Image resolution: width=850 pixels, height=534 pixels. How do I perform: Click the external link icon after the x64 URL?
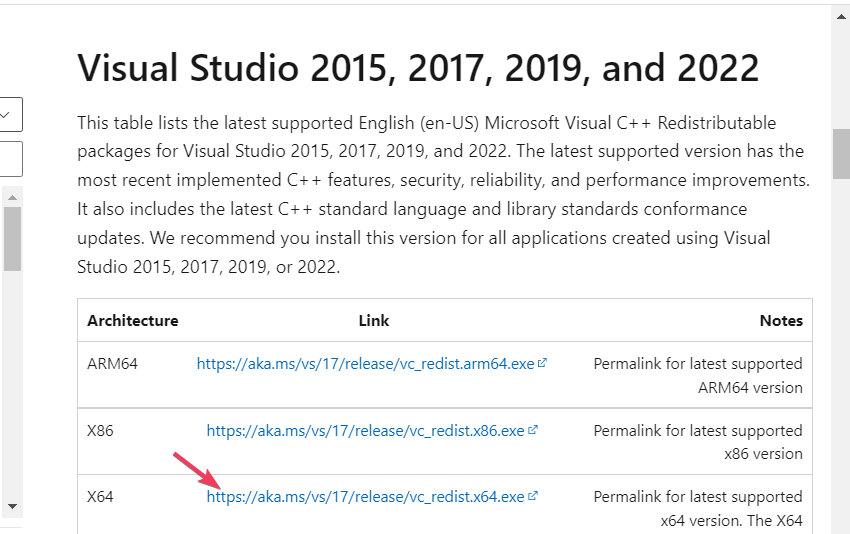coord(533,496)
